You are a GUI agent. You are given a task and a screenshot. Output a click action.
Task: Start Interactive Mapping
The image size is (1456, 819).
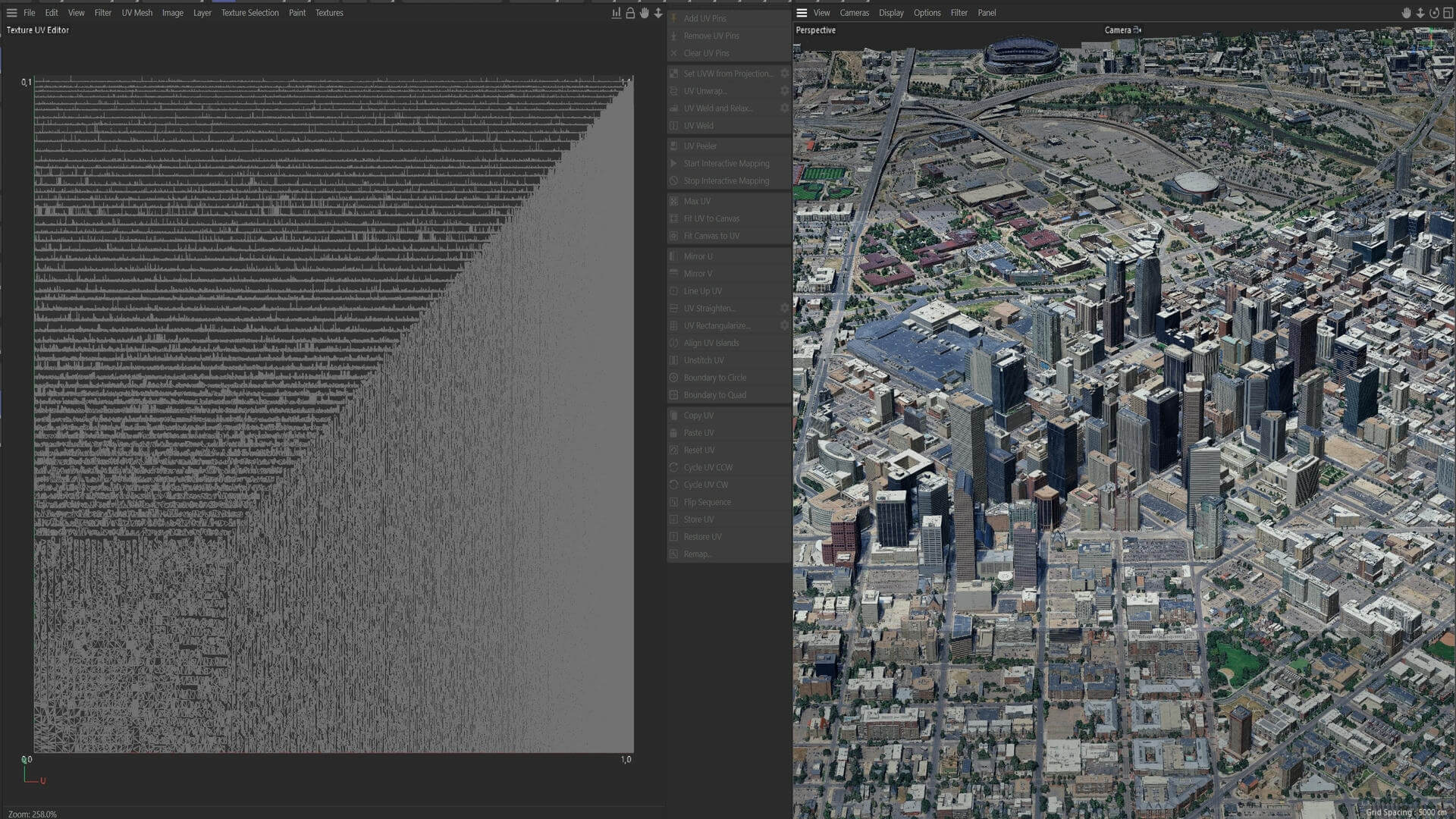[729, 164]
